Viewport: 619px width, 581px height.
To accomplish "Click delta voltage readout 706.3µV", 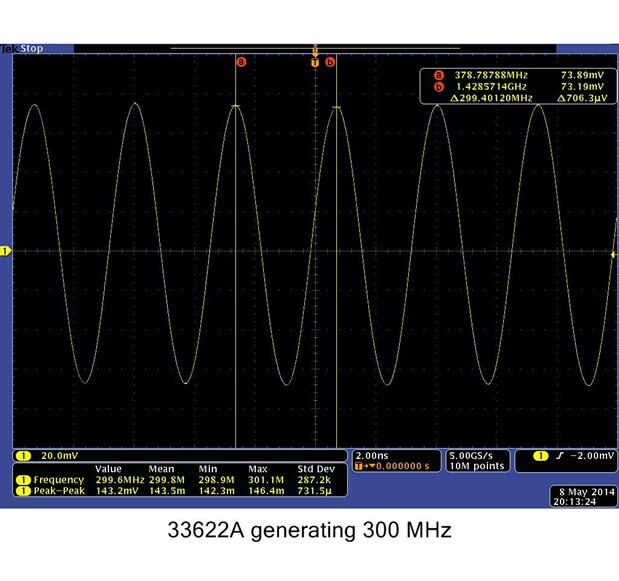I will [582, 98].
